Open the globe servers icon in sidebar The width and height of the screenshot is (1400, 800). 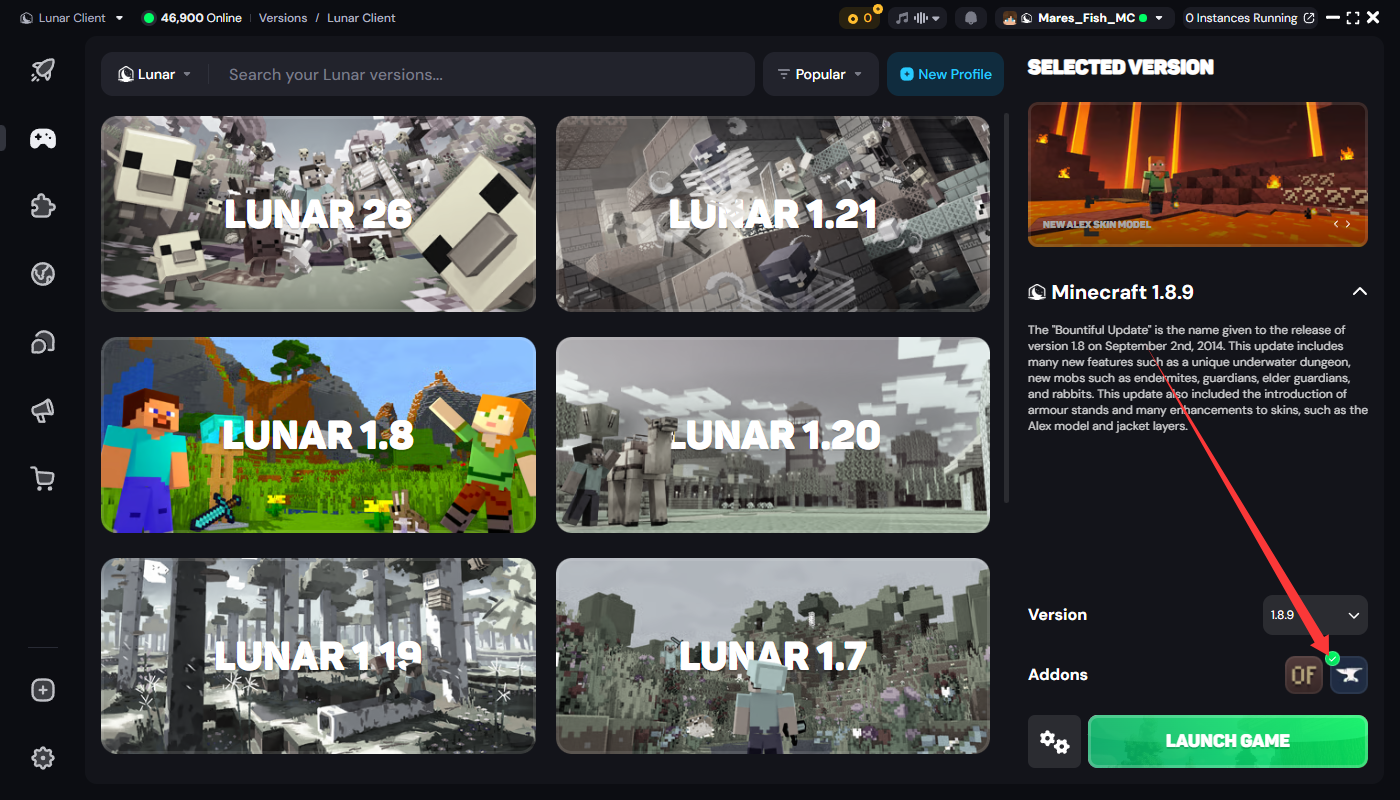click(42, 274)
